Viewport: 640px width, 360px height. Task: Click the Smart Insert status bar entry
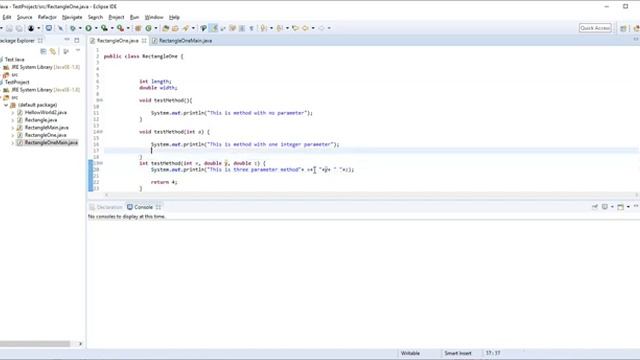tap(458, 353)
